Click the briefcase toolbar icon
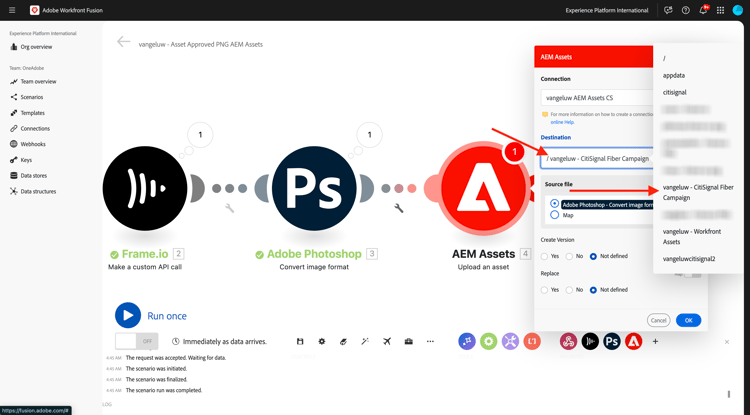Viewport: 750px width, 415px height. pyautogui.click(x=408, y=341)
